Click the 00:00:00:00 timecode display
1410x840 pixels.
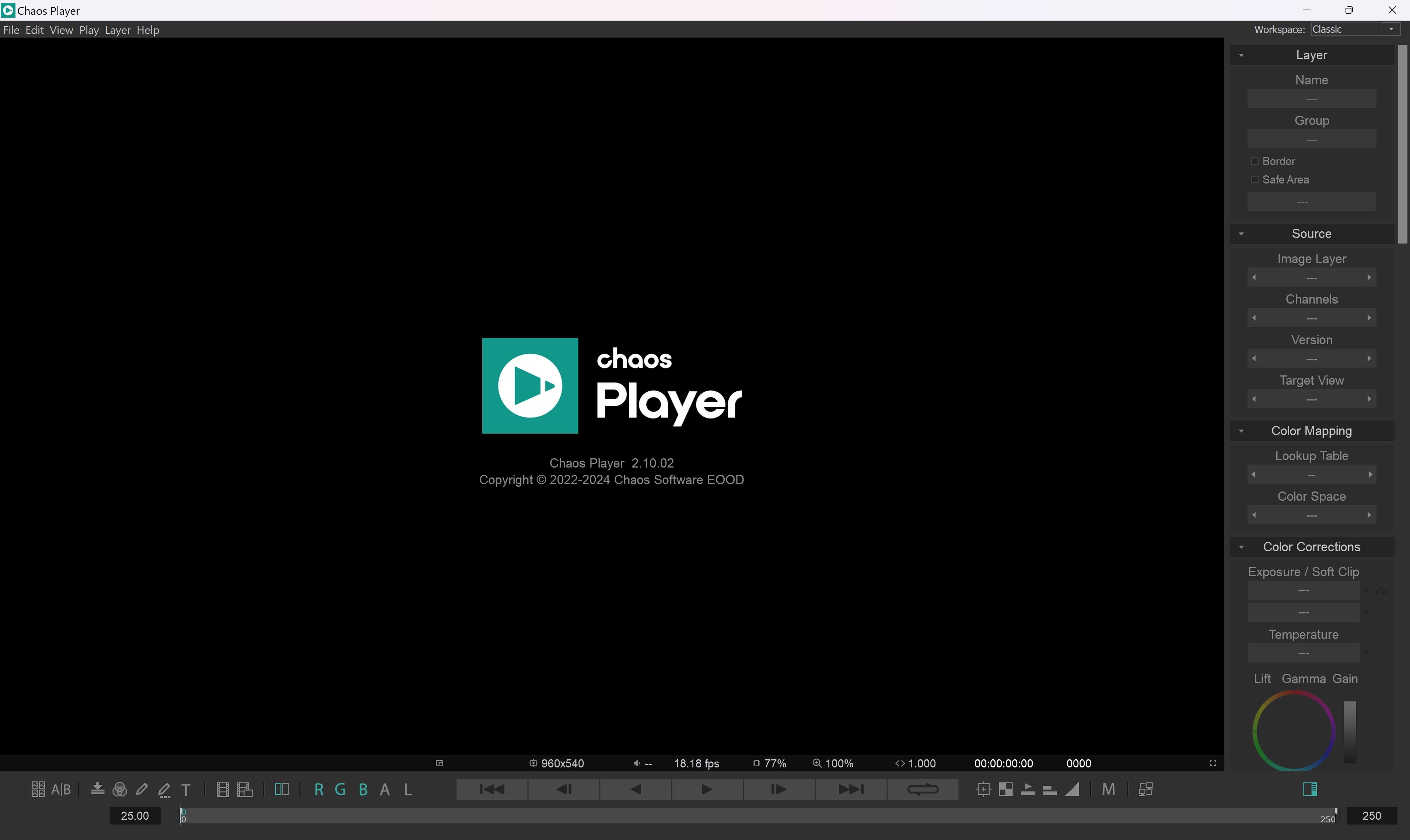click(1004, 763)
